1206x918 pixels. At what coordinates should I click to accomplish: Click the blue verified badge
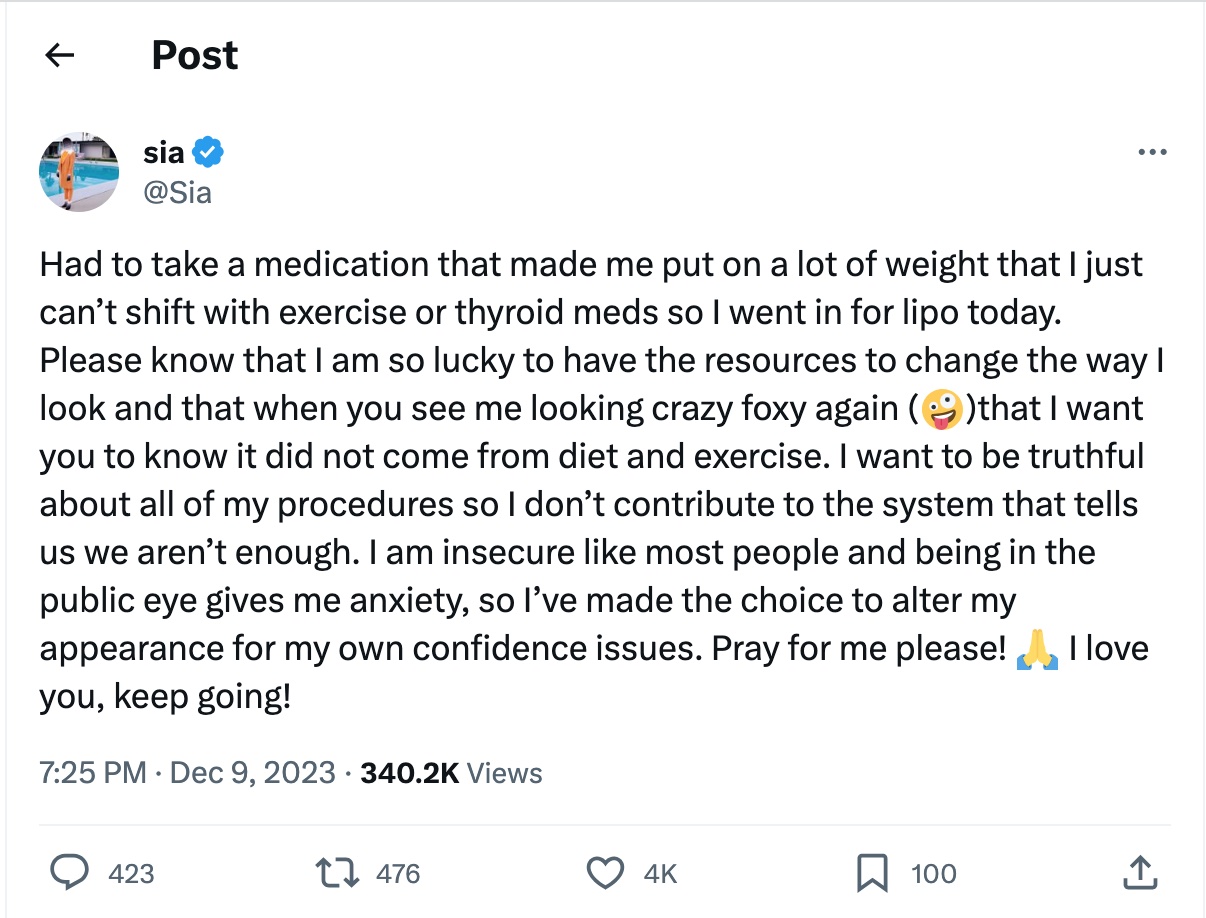click(x=208, y=153)
